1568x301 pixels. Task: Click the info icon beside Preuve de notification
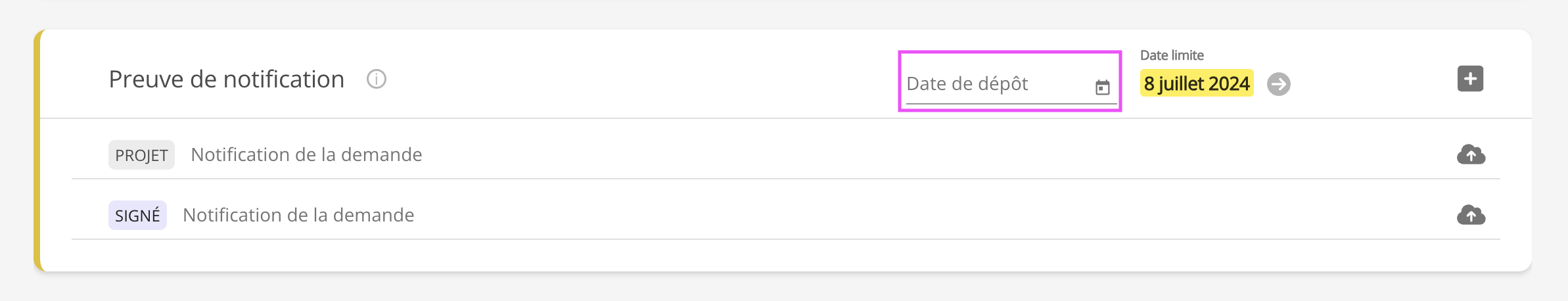point(377,80)
